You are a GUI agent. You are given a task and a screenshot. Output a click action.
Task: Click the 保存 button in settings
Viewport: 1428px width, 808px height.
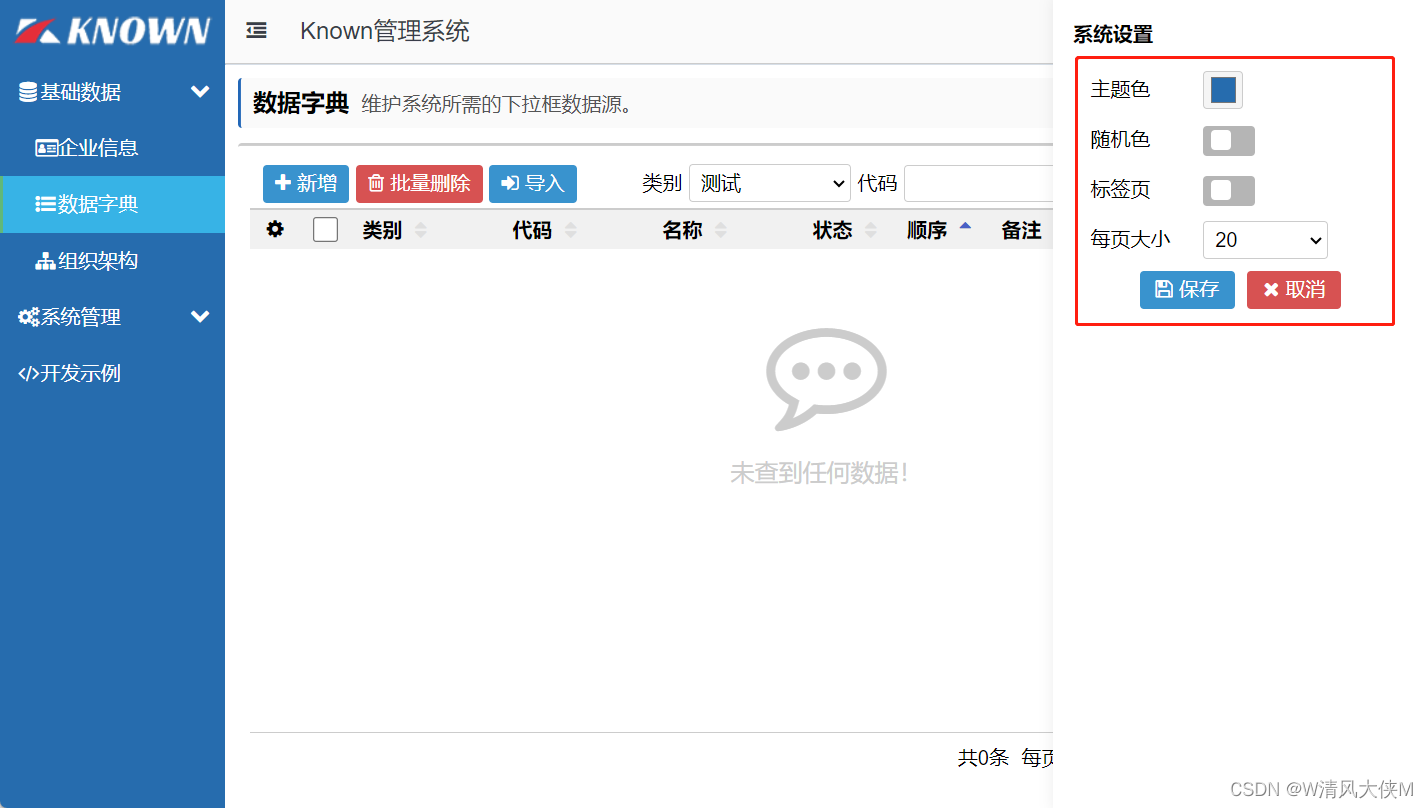coord(1187,290)
